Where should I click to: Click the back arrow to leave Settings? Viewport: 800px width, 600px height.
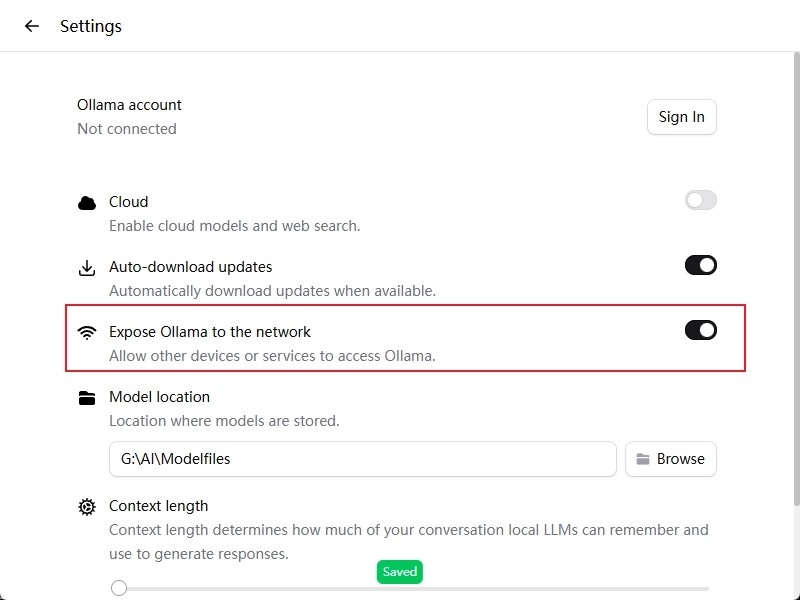coord(32,26)
